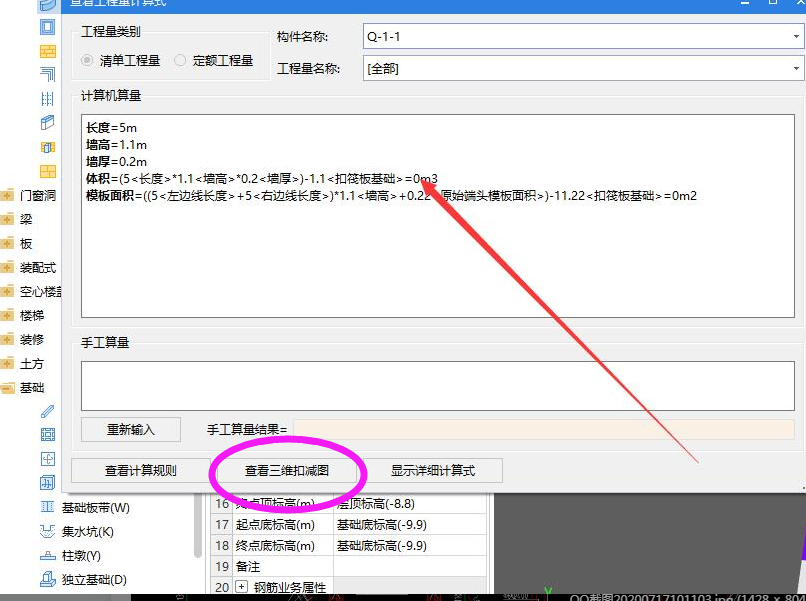The height and width of the screenshot is (601, 806).
Task: Select 定额工程量 radio button
Action: point(180,61)
